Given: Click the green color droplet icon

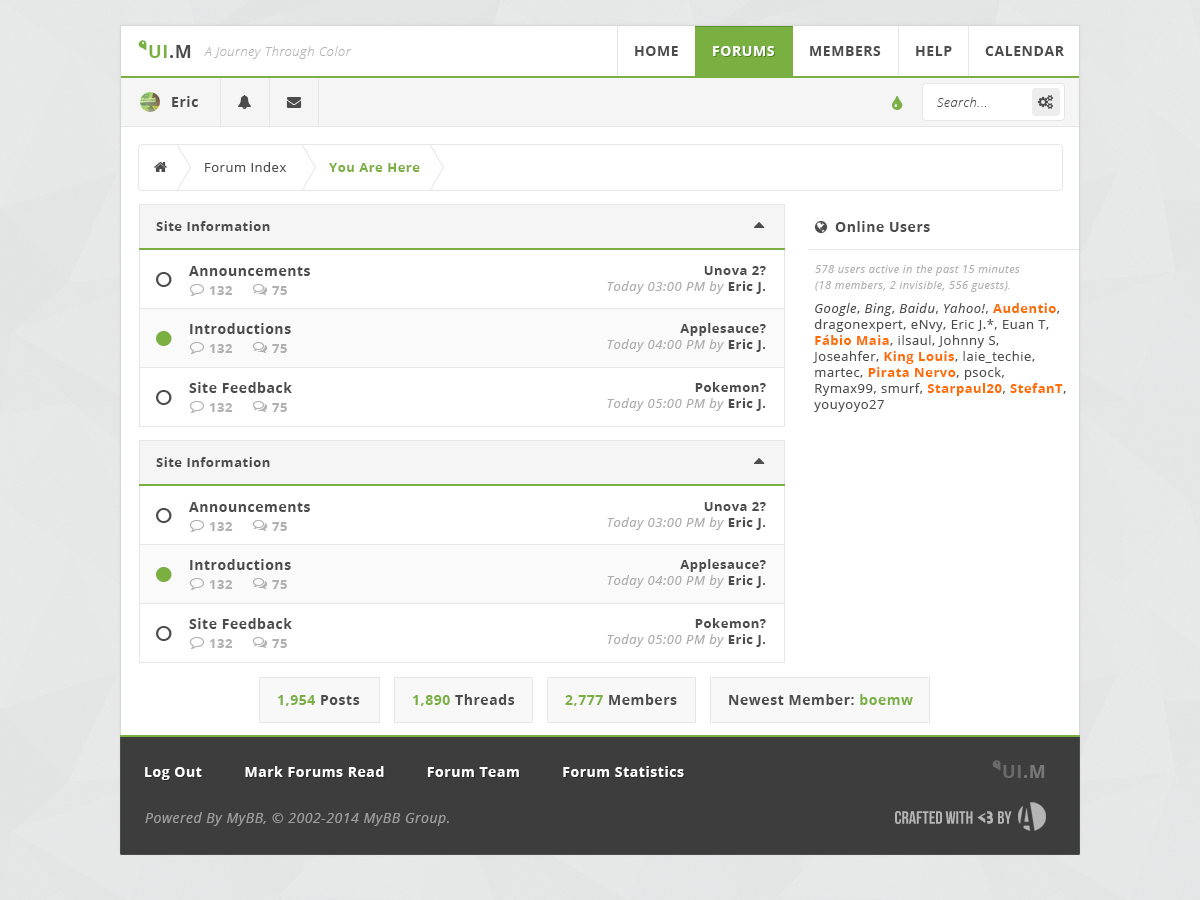Looking at the screenshot, I should tap(897, 102).
